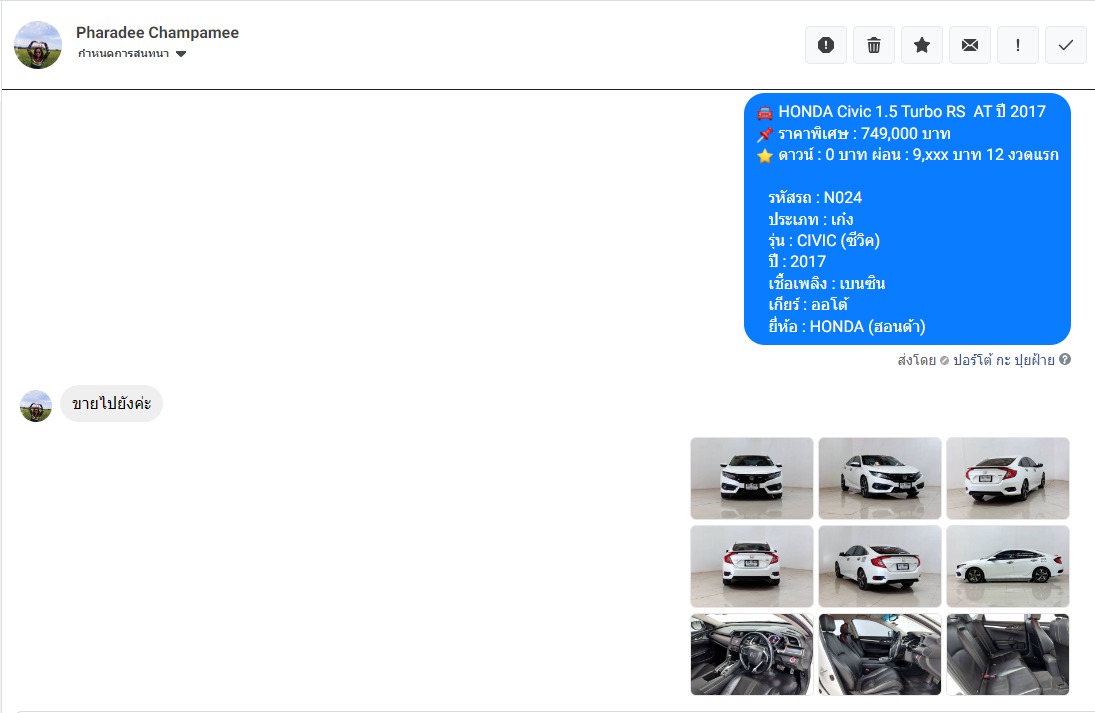This screenshot has height=713, width=1095.
Task: Click the ดาวน์ : 0 บาท installment line
Action: (918, 155)
